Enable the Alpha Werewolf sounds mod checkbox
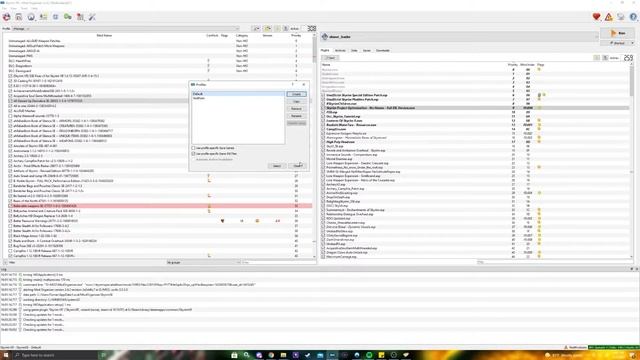 [x=10, y=116]
